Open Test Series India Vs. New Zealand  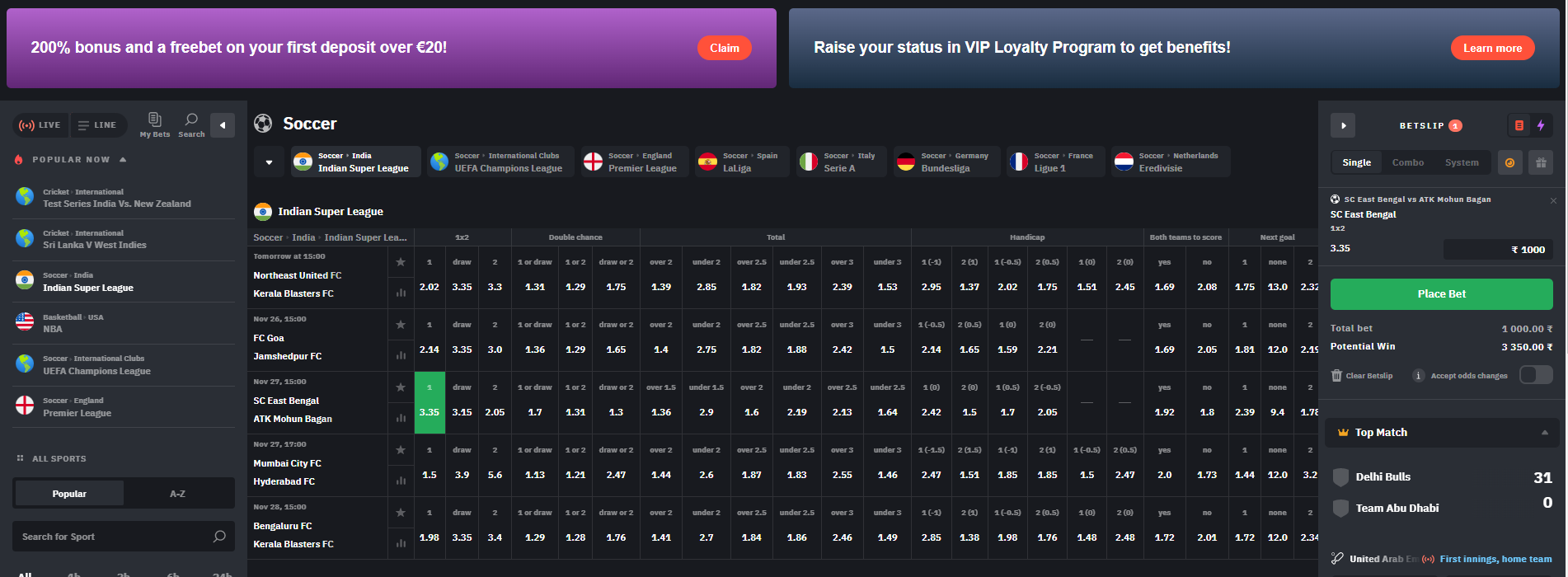click(x=124, y=198)
